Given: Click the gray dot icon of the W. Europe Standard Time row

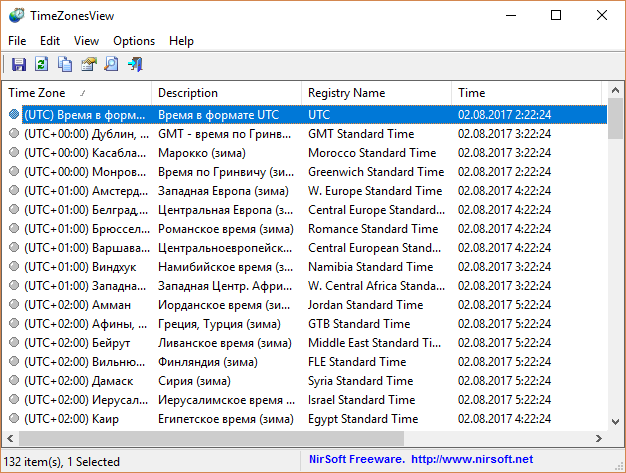Looking at the screenshot, I should coord(14,190).
